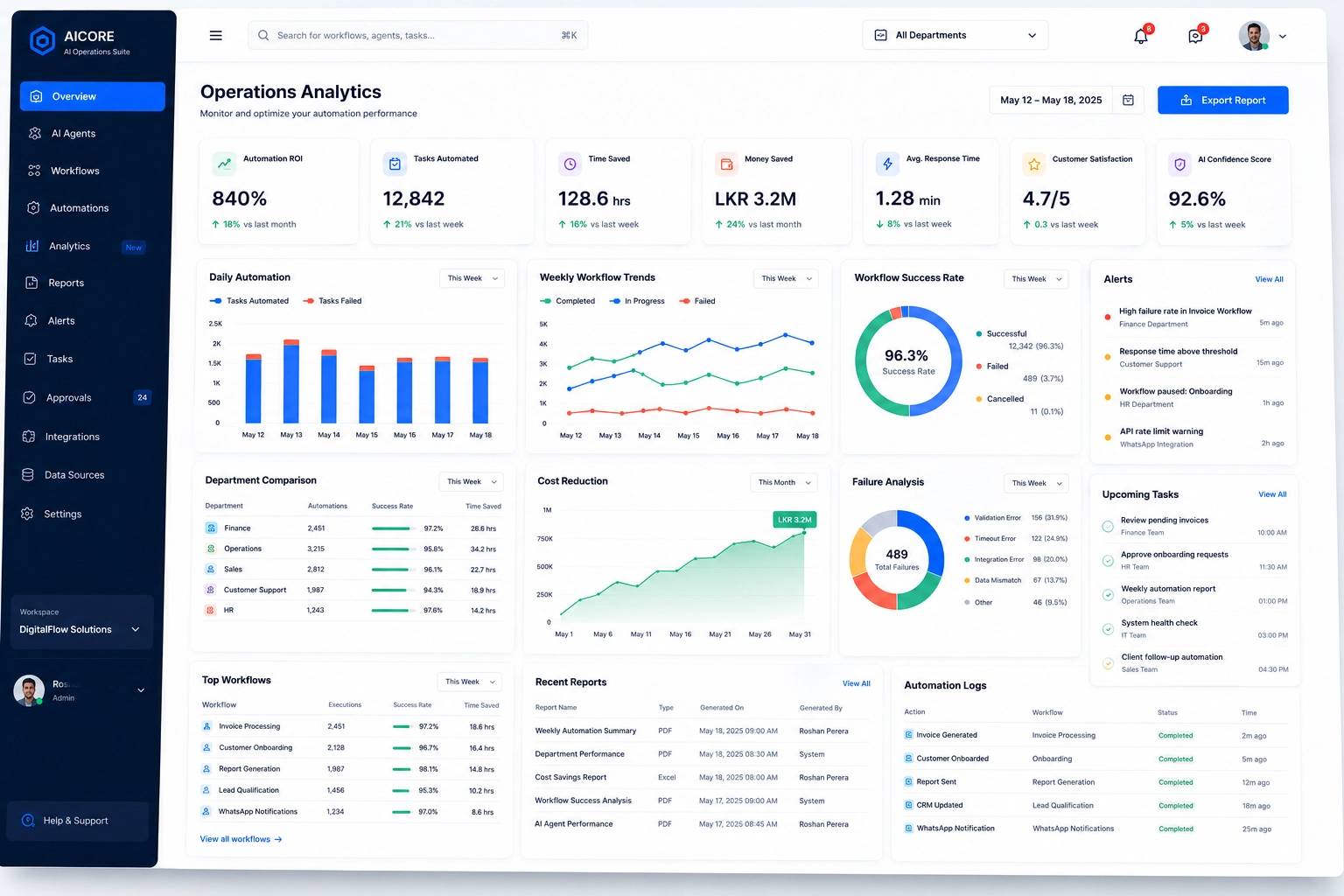
Task: Mark Review pending invoices task complete
Action: point(1108,527)
